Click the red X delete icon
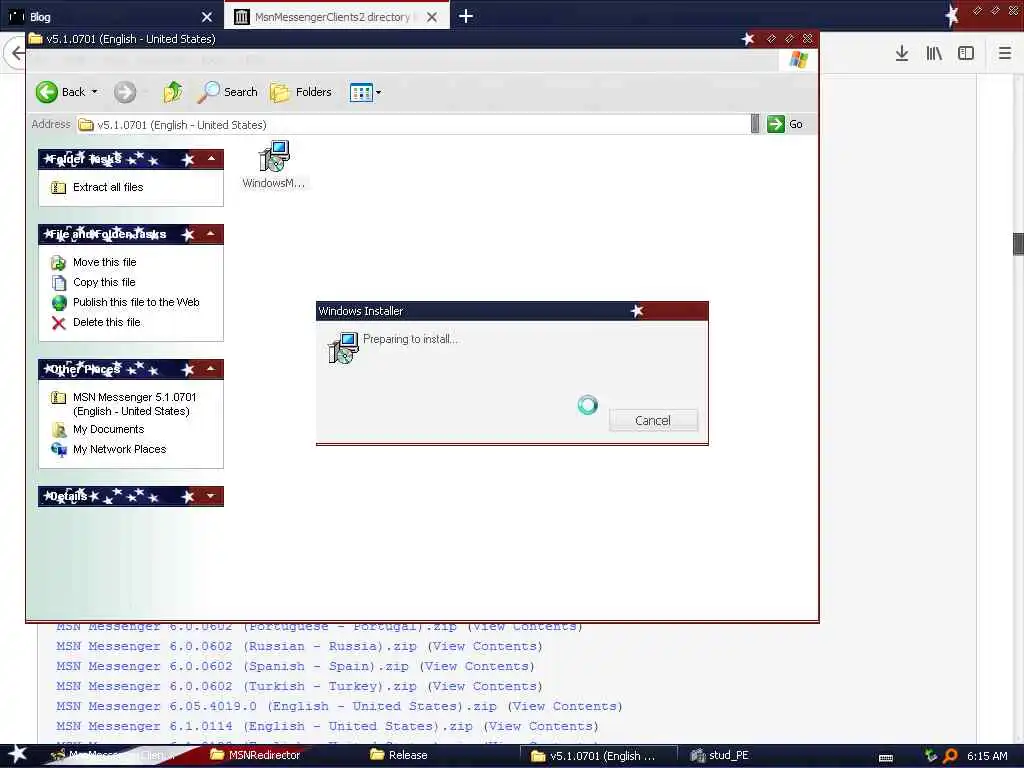Screen dimensions: 1024x768 point(59,323)
